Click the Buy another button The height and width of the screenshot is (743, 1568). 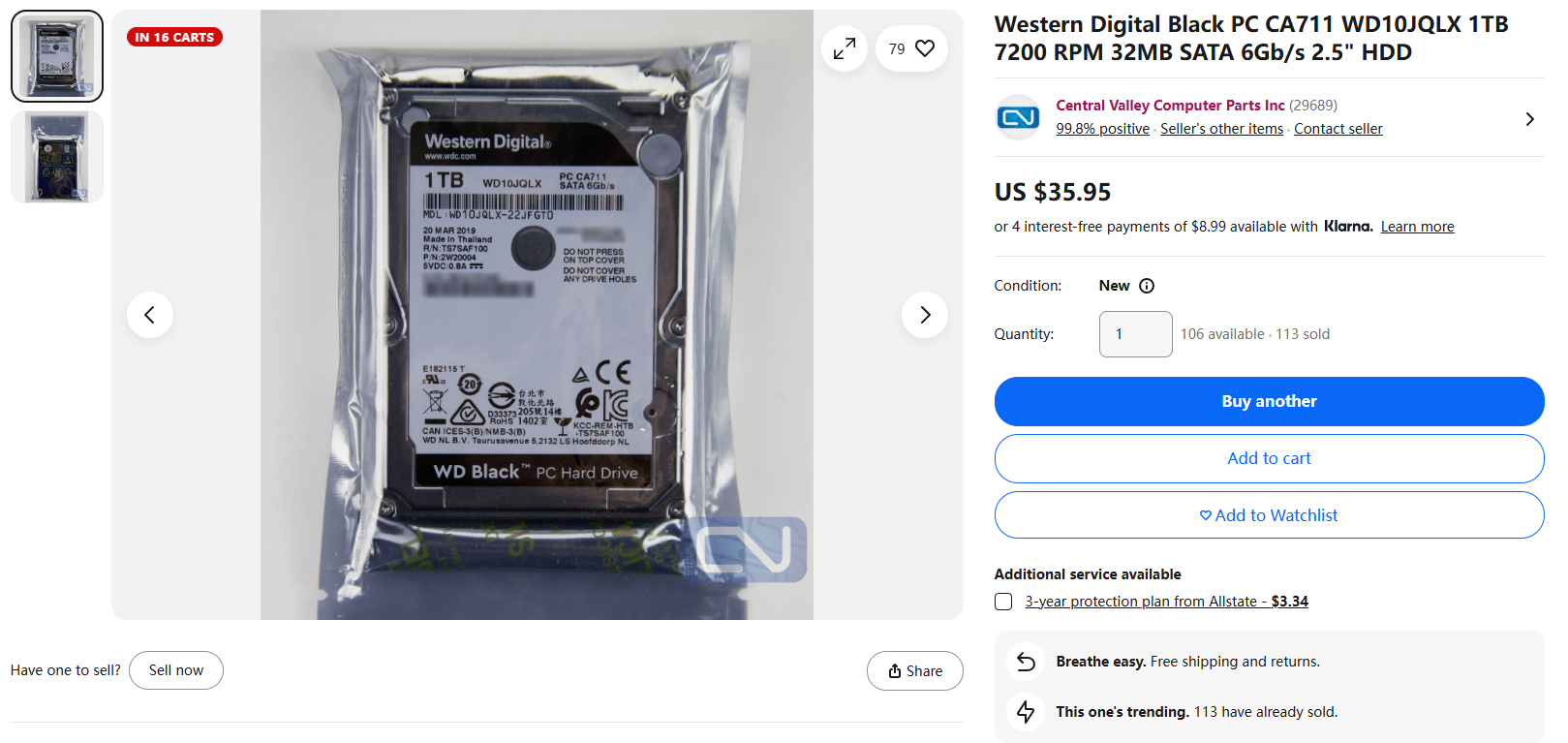[x=1269, y=401]
